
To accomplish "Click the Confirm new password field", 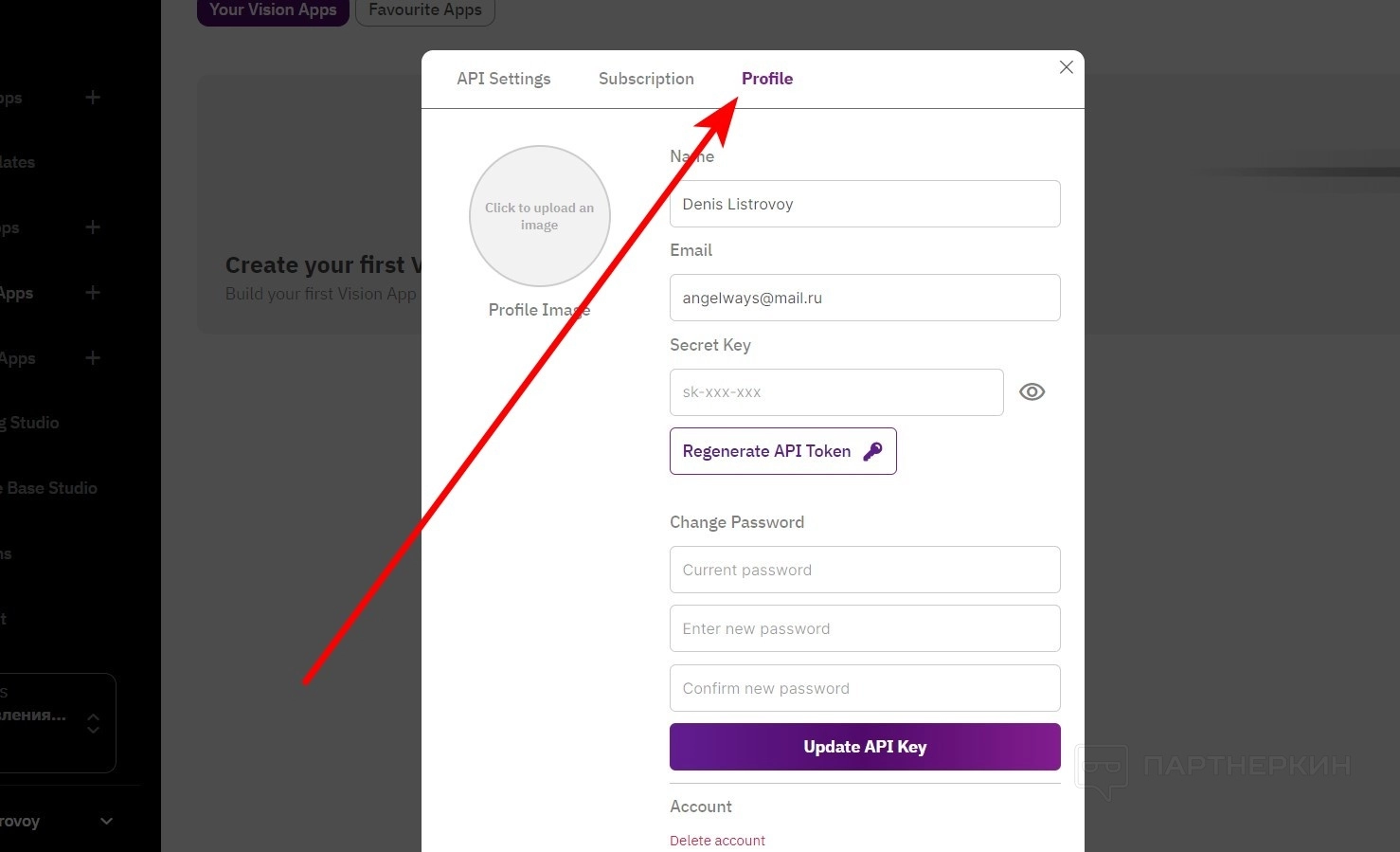I will click(864, 688).
